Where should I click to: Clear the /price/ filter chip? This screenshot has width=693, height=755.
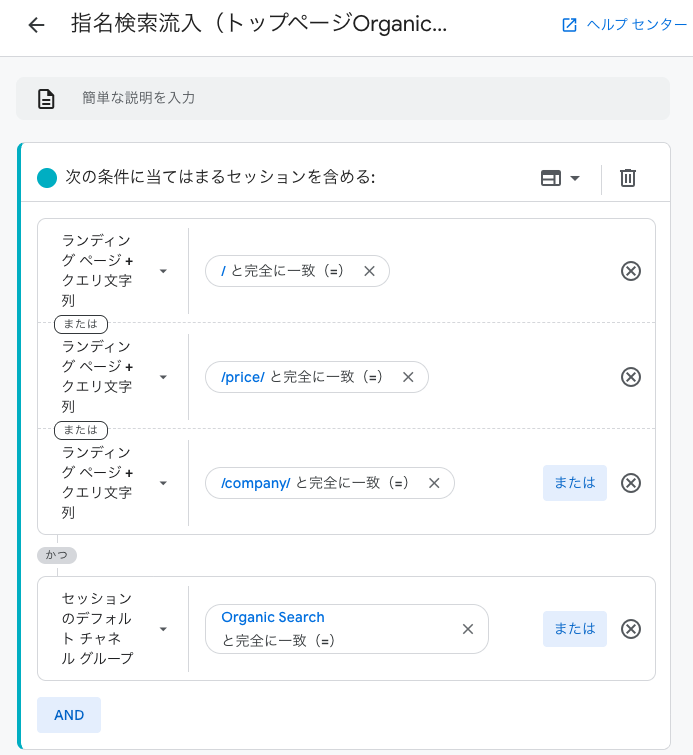pos(408,377)
